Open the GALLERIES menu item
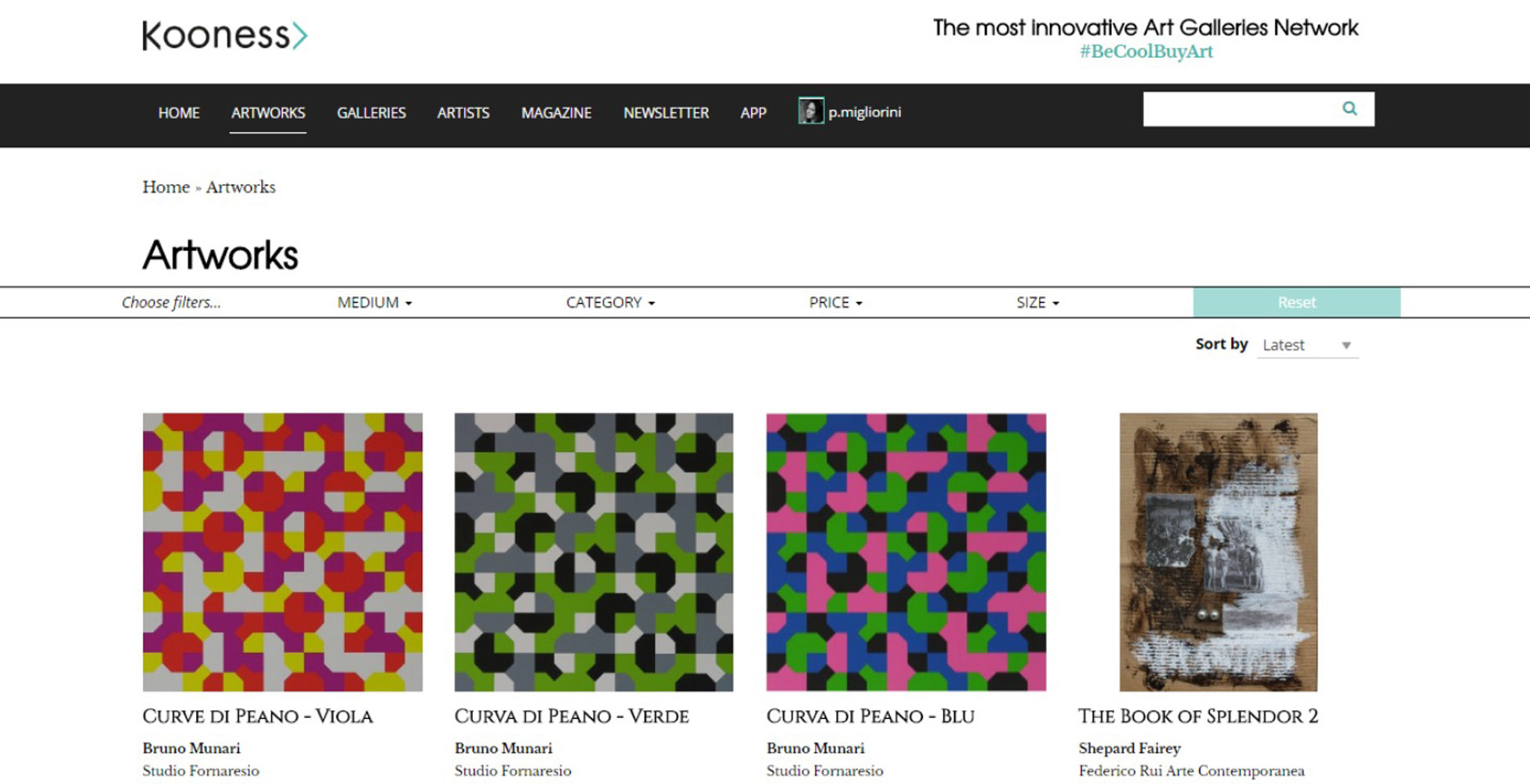The width and height of the screenshot is (1530, 784). click(x=371, y=113)
